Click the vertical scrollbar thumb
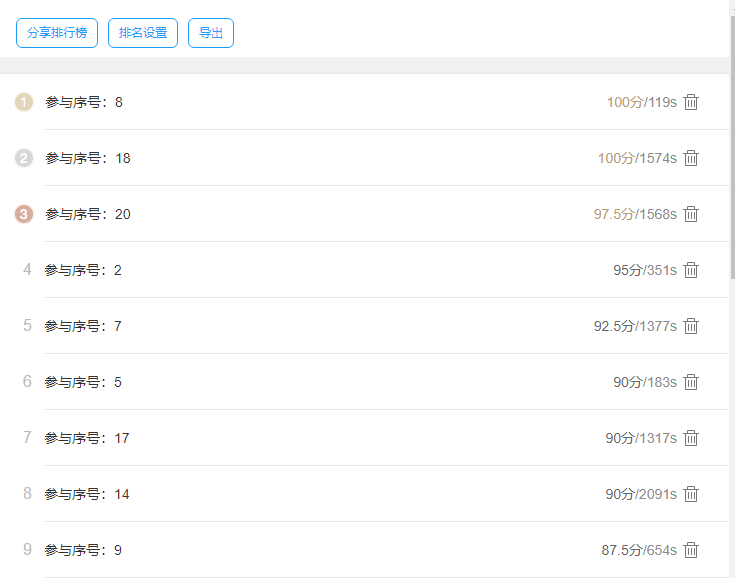Image resolution: width=735 pixels, height=578 pixels. tap(733, 147)
